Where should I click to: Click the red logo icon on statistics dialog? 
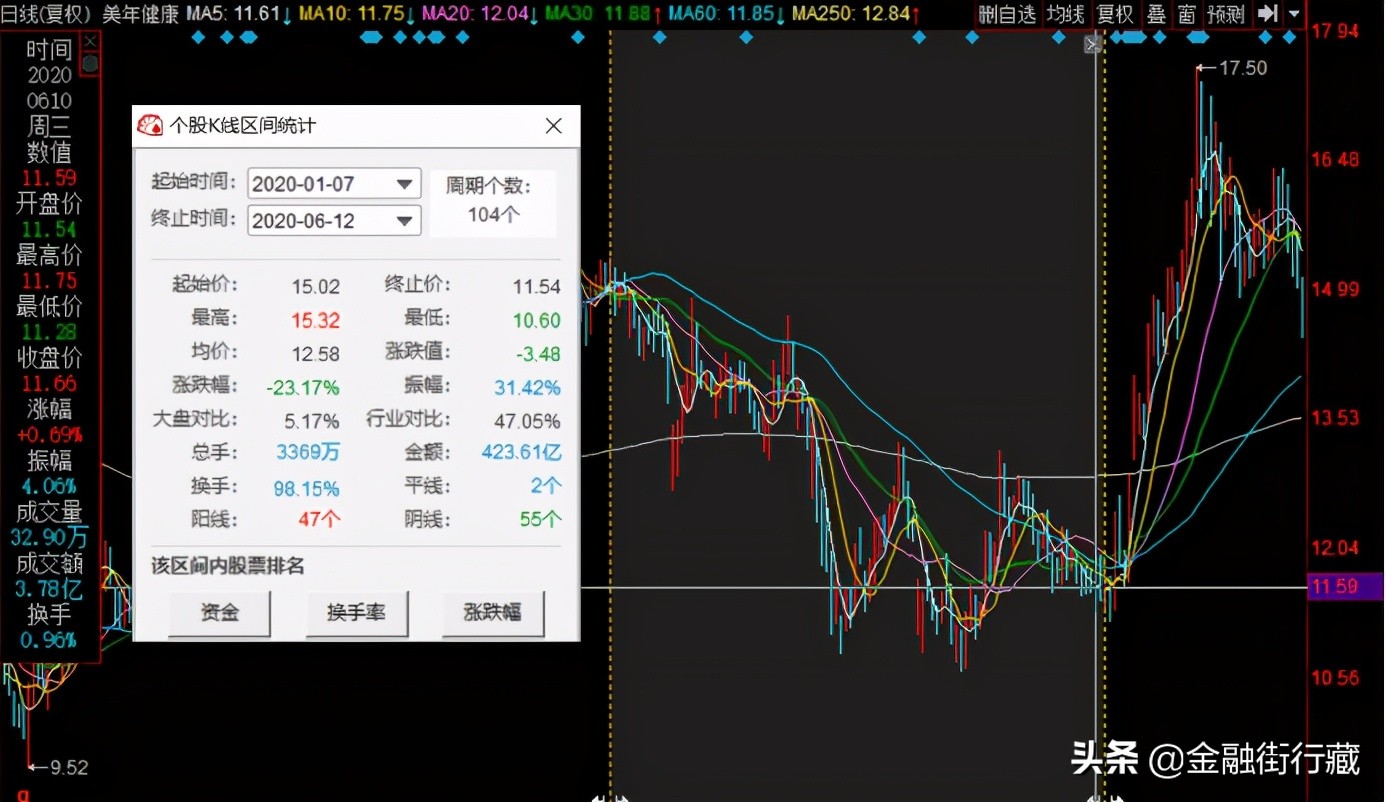[x=152, y=125]
